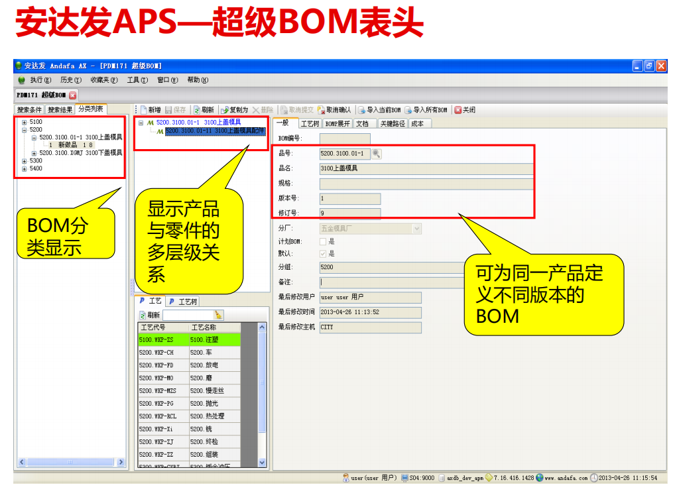This screenshot has width=673, height=493.
Task: Click the 复制为 (Copy as) toolbar button
Action: pyautogui.click(x=235, y=110)
